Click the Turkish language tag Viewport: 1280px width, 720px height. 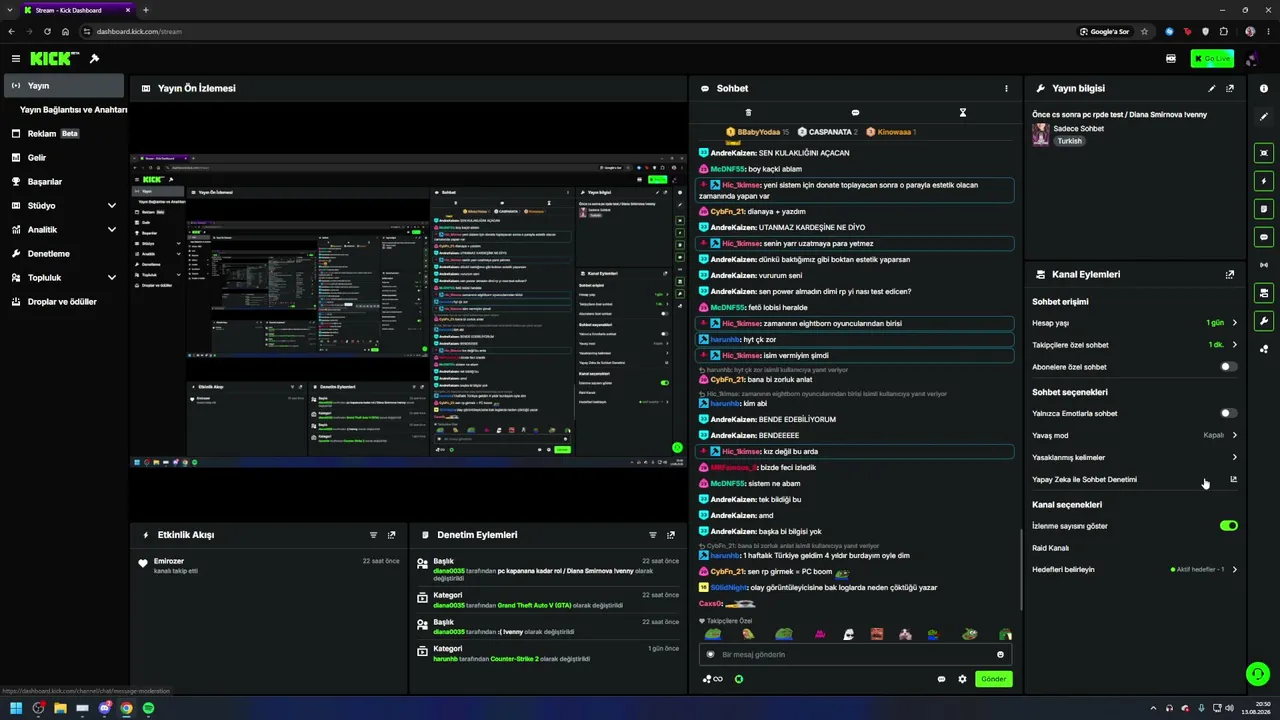coord(1070,141)
